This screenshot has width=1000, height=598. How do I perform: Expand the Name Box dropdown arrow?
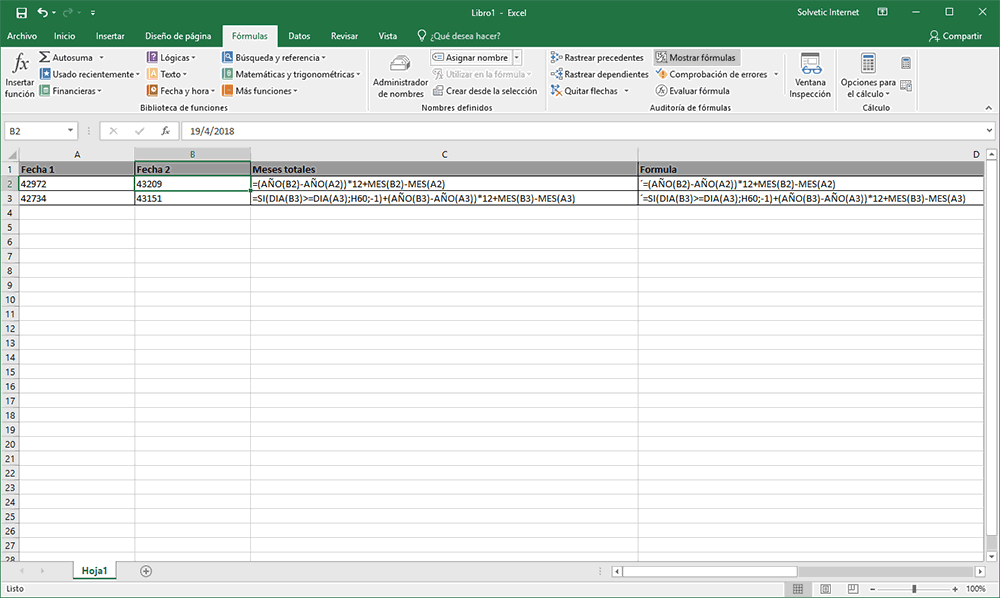70,131
